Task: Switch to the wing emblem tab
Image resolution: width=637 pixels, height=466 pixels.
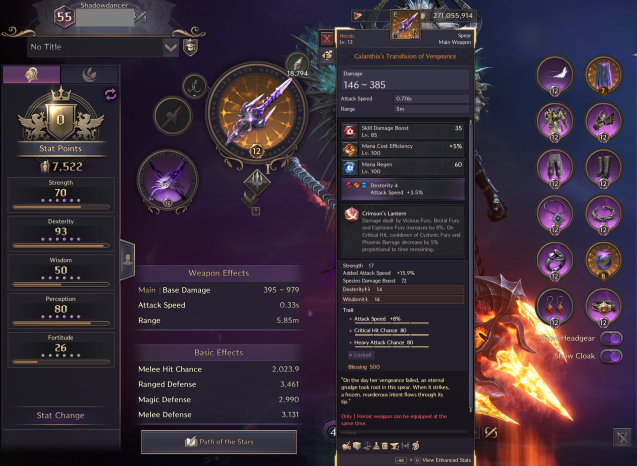Action: [x=90, y=75]
